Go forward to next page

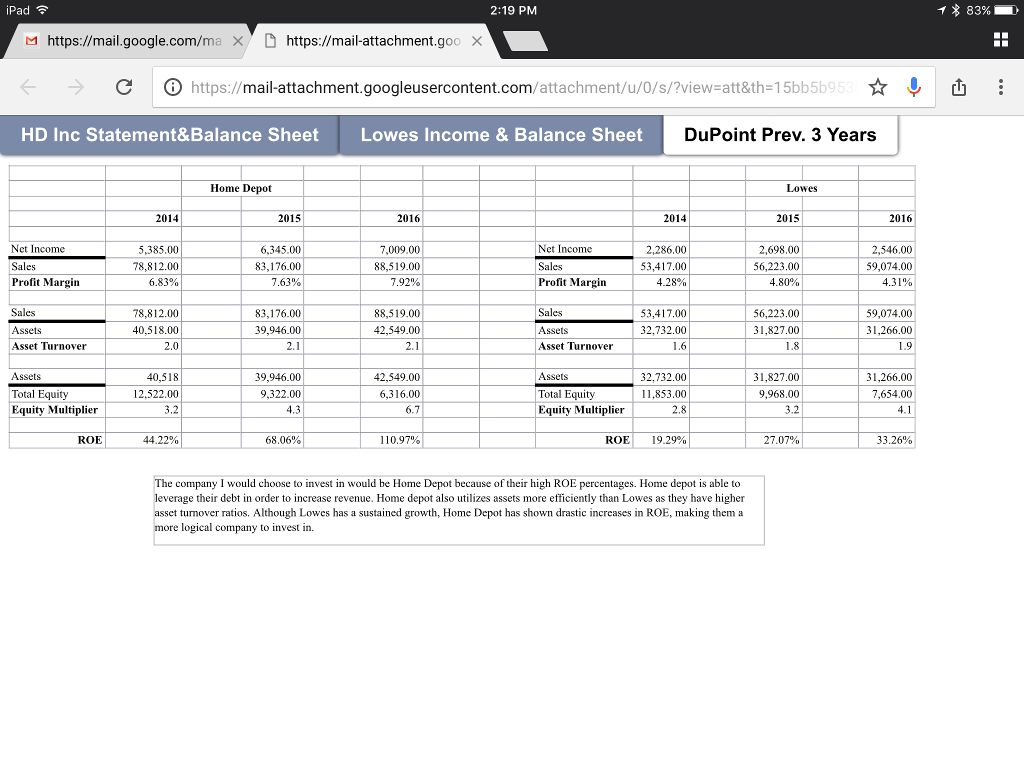pos(76,87)
